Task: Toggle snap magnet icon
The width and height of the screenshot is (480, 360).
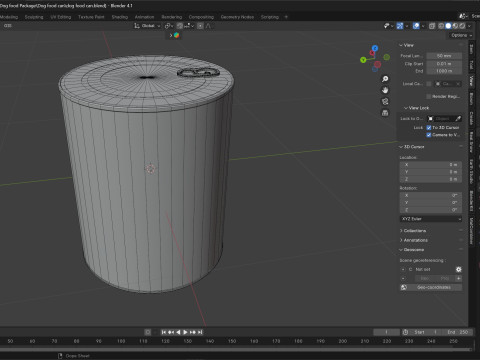Action: [x=180, y=26]
